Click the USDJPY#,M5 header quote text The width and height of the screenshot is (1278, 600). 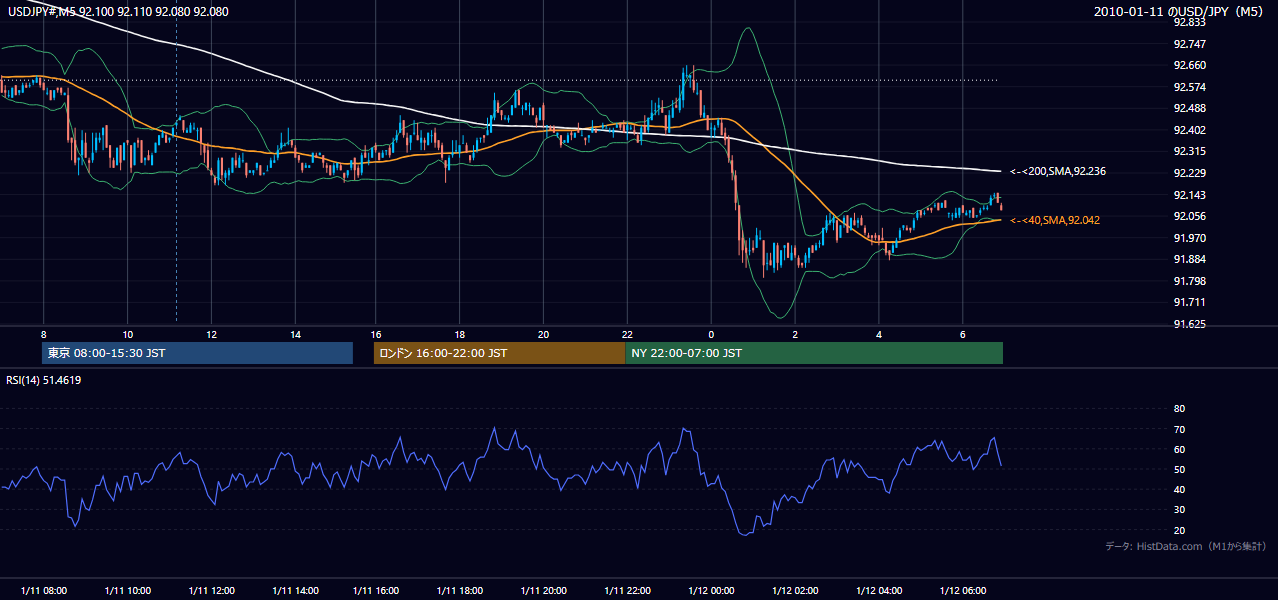[x=118, y=11]
